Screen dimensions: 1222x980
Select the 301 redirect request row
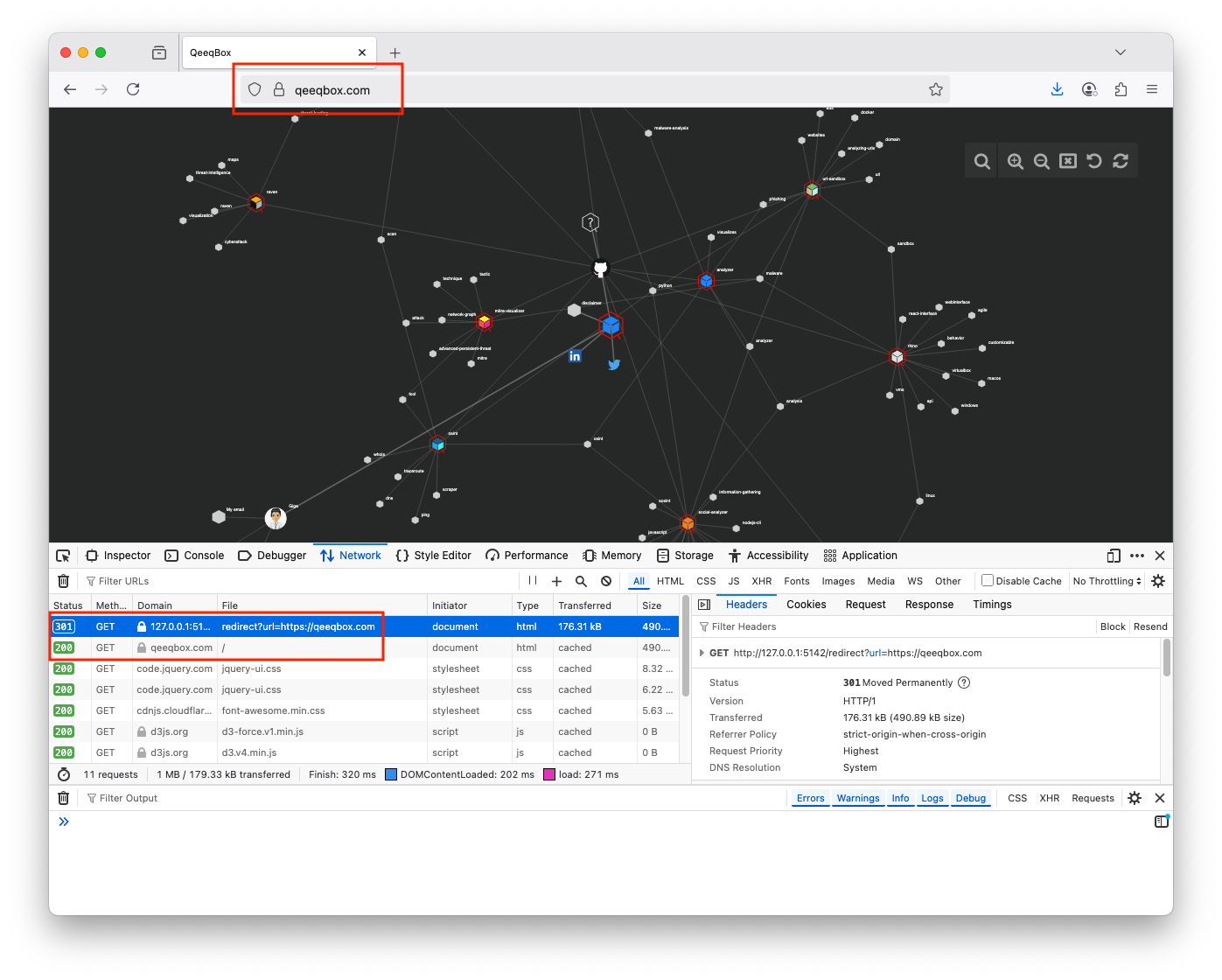point(364,626)
